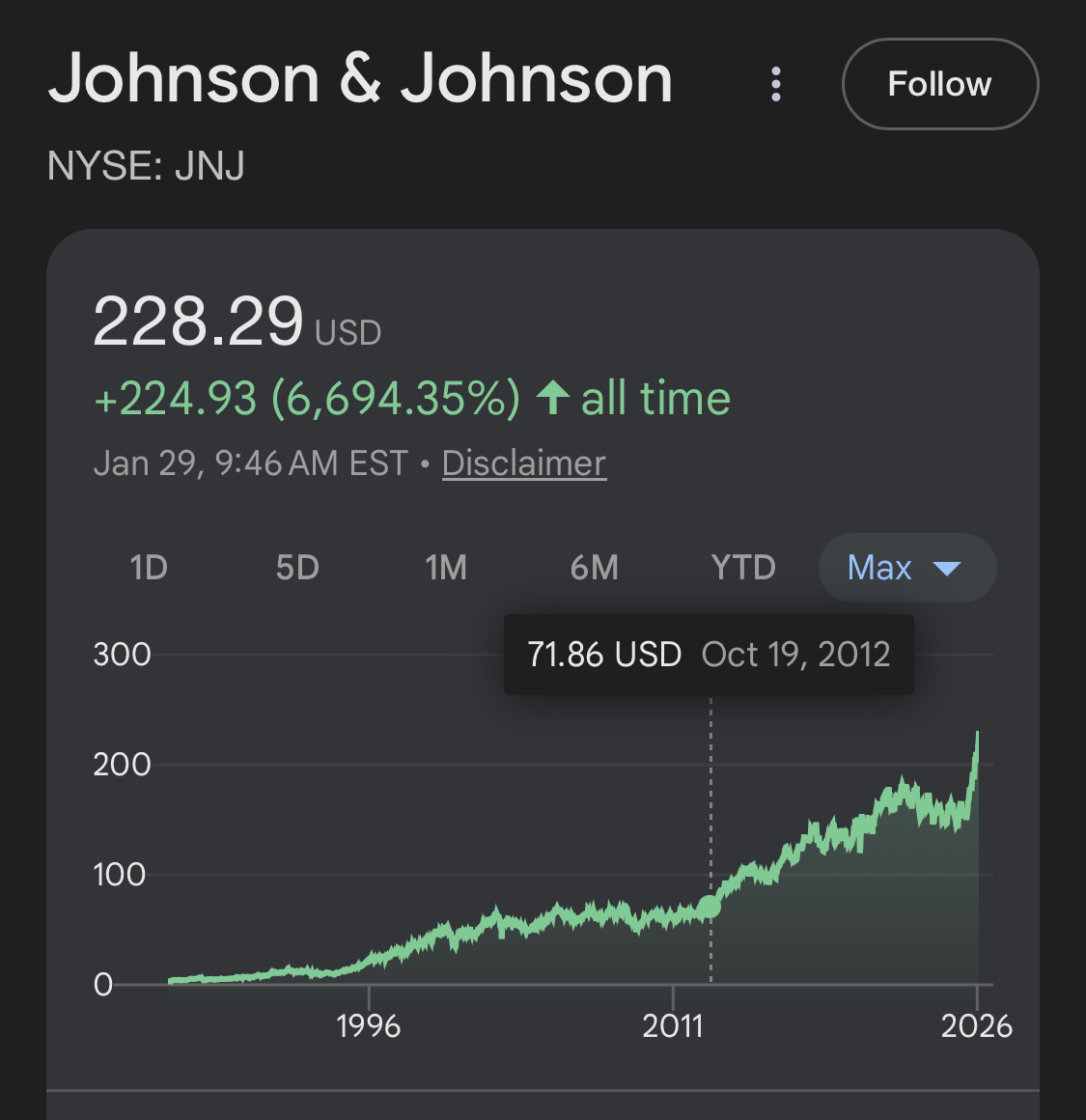Click the 2011 x-axis label
Image resolution: width=1086 pixels, height=1120 pixels.
(x=673, y=1025)
